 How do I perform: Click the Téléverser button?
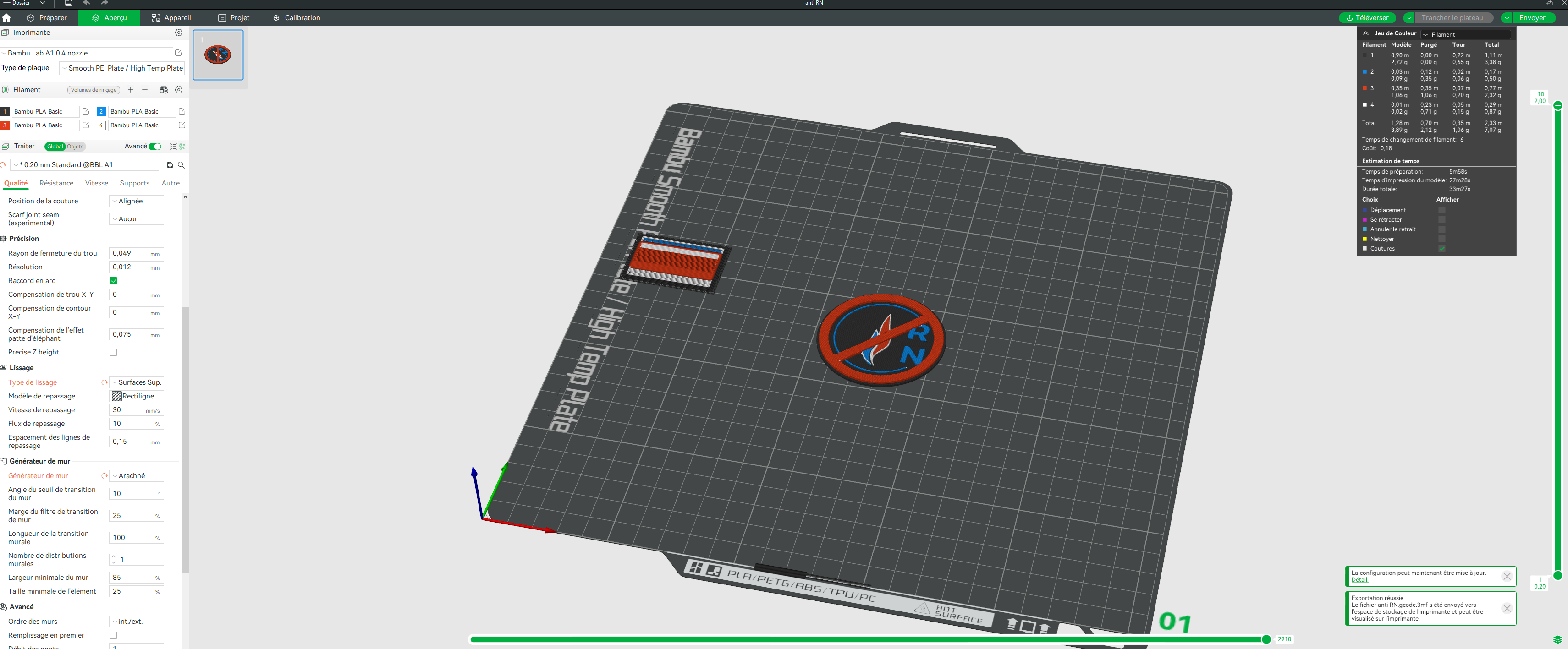pos(1367,18)
